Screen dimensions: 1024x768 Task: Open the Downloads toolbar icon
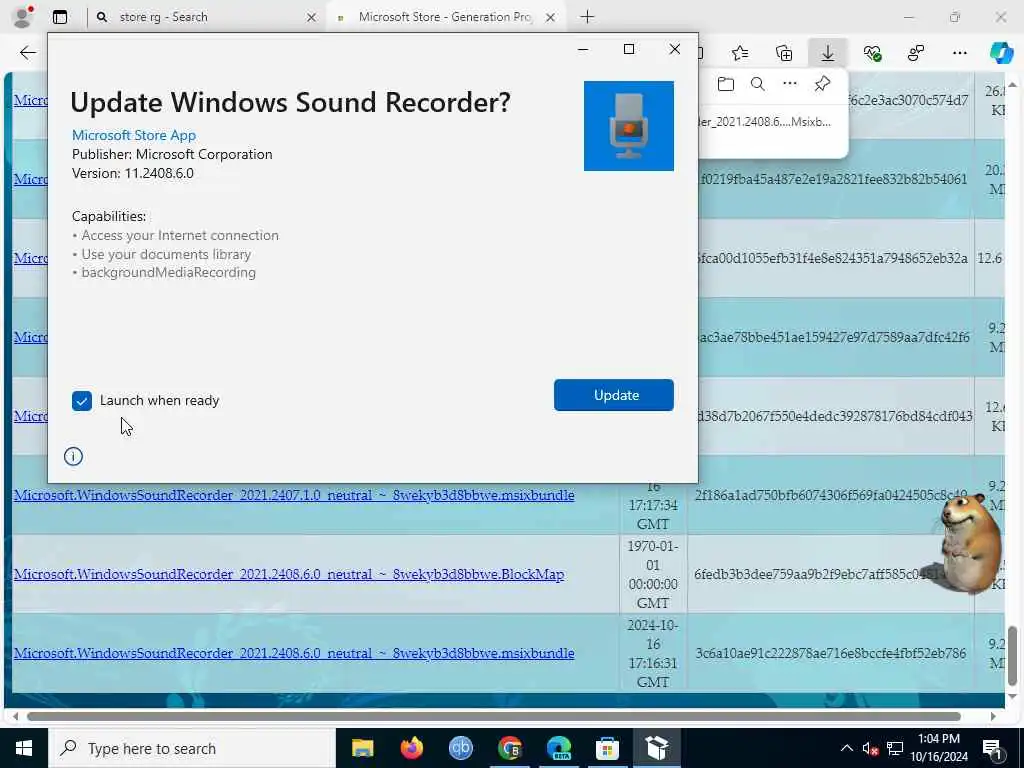(827, 53)
